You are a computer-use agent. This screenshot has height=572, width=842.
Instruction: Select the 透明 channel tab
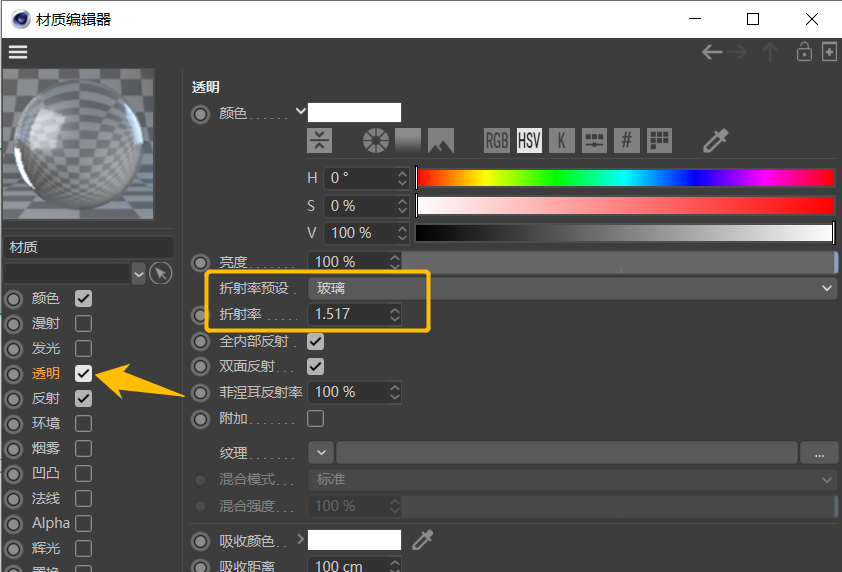click(x=46, y=373)
